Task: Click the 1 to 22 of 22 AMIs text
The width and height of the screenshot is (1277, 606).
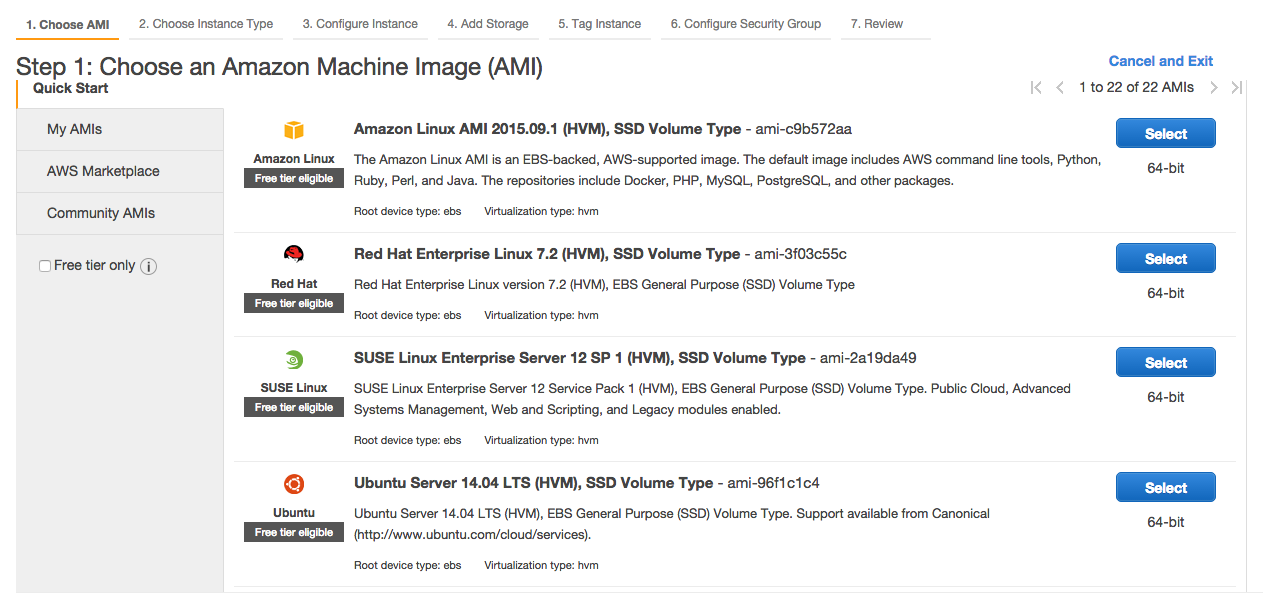Action: [1136, 88]
